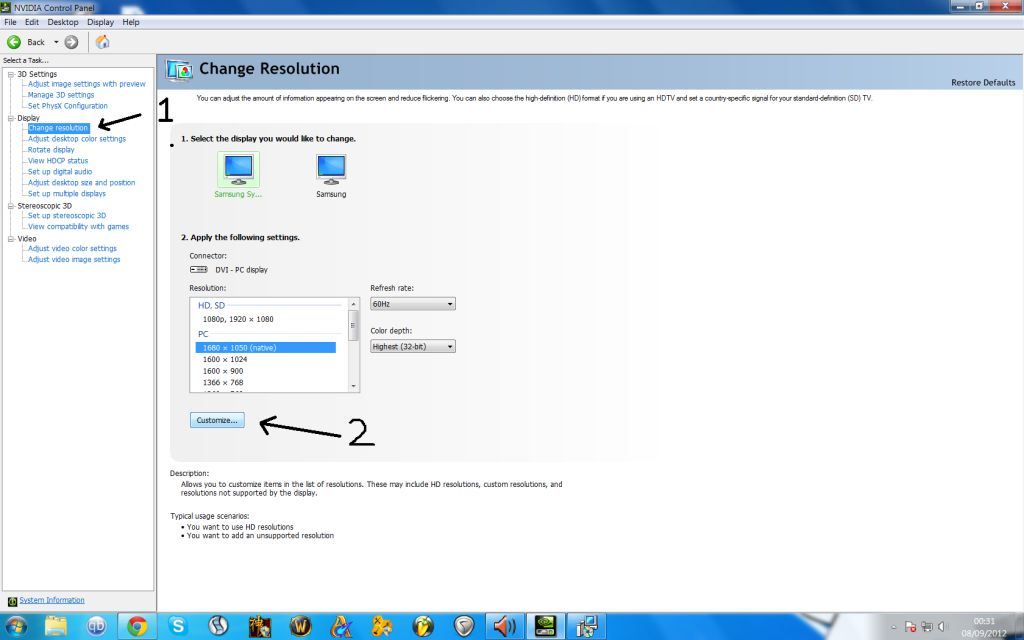The width and height of the screenshot is (1024, 640).
Task: Collapse the 3D Settings tree node
Action: [x=11, y=74]
